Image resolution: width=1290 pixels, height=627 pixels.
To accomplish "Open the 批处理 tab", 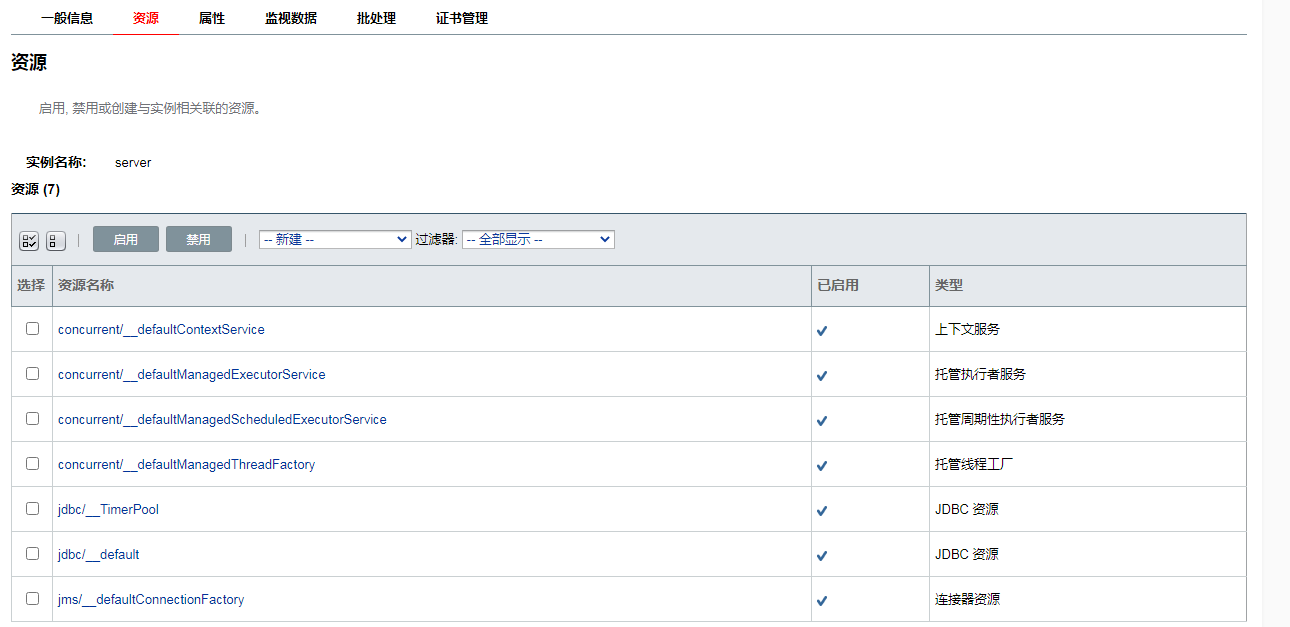I will [x=376, y=18].
